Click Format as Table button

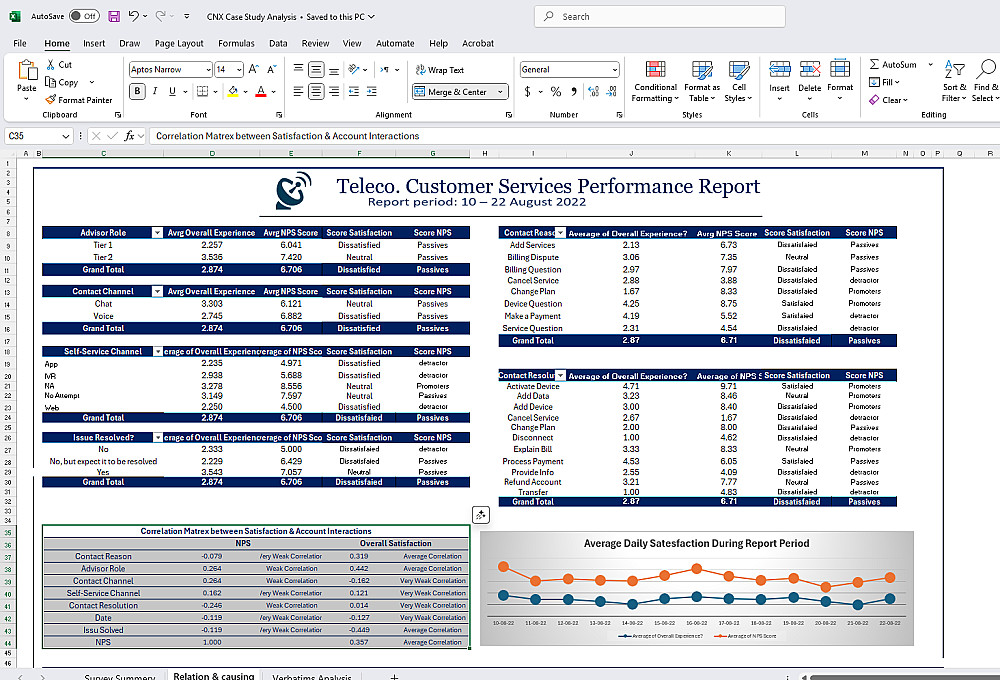702,82
